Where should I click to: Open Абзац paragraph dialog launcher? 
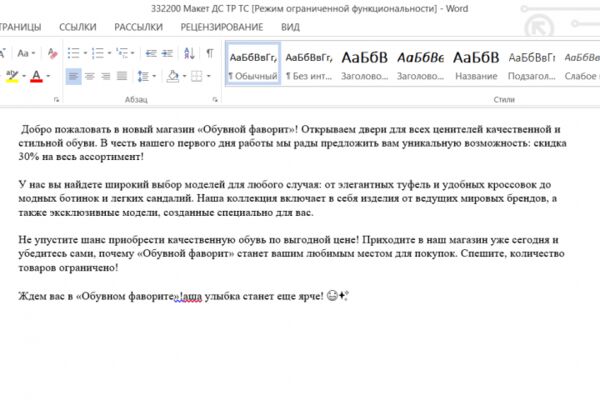215,100
